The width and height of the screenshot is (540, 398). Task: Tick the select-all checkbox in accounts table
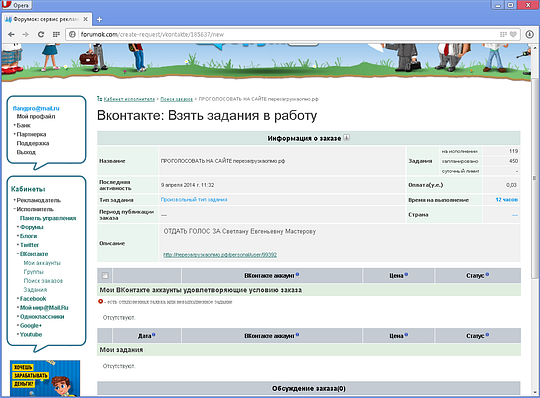click(x=105, y=275)
